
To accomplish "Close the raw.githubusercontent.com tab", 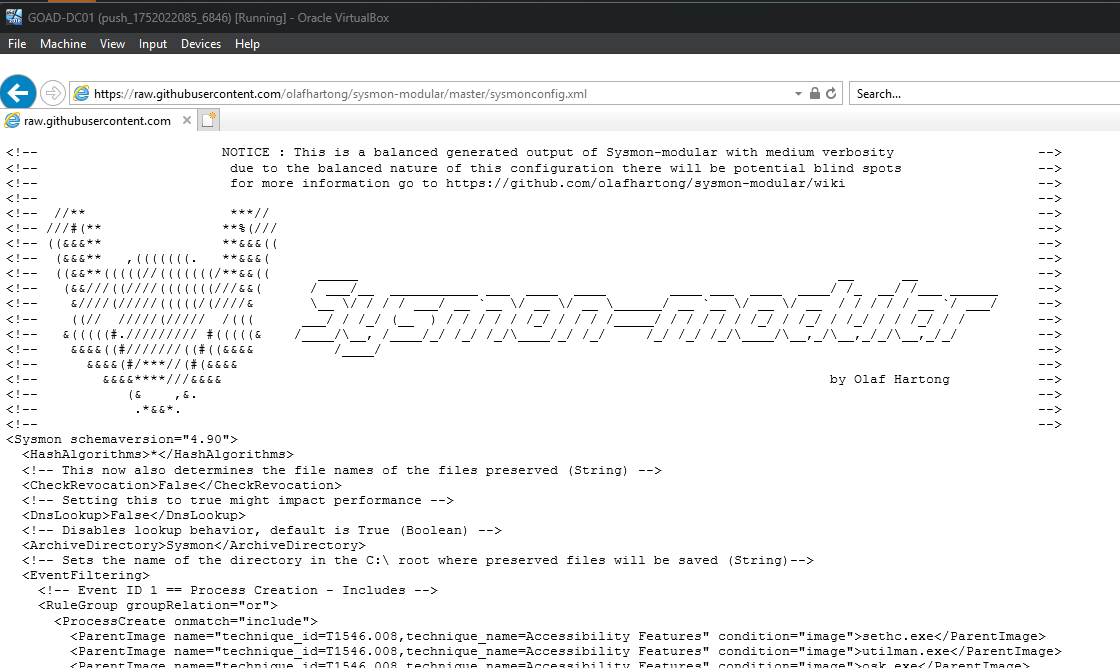I will [186, 120].
